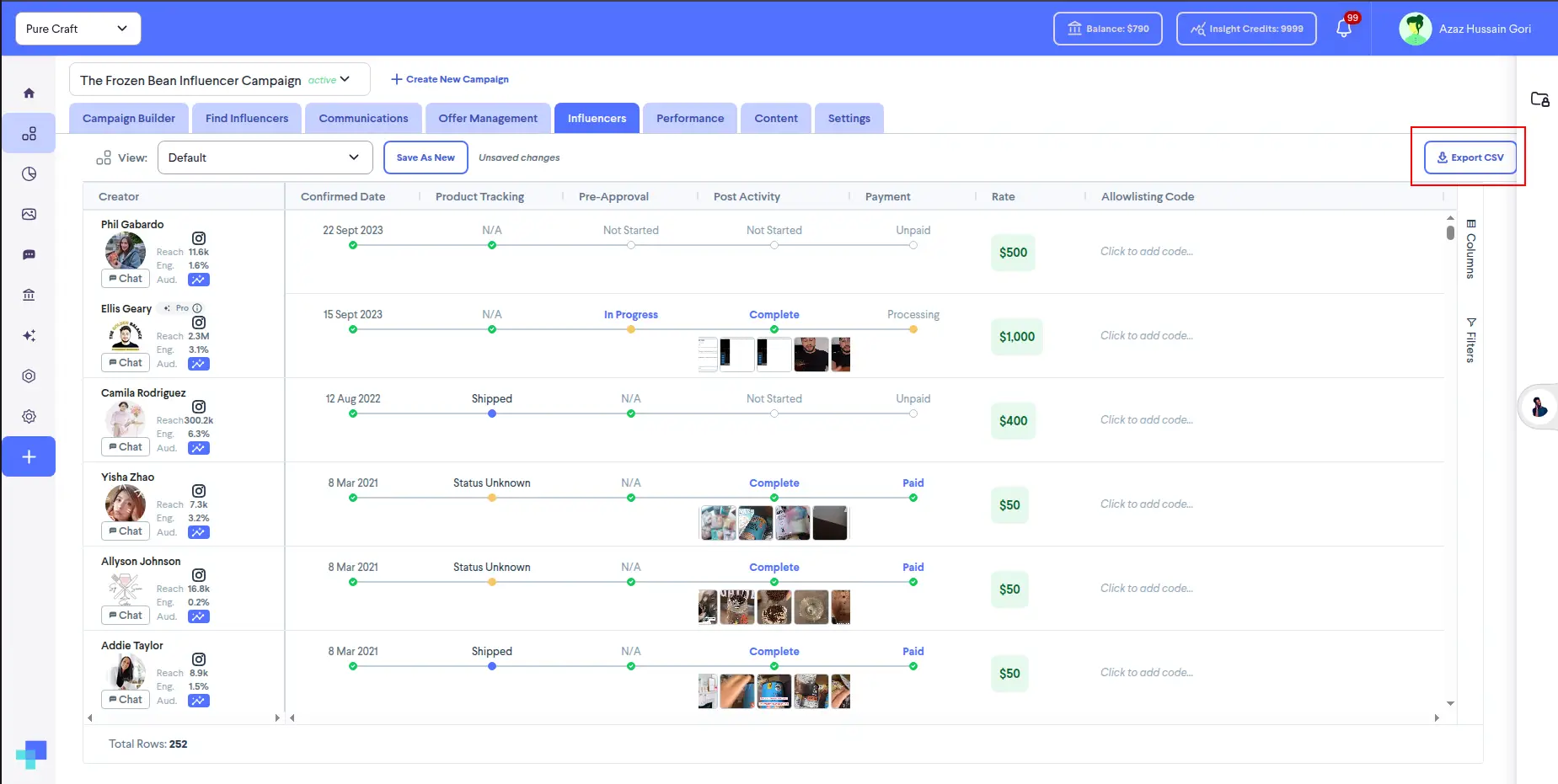
Task: Open Yisha Zhao's audience insight chart icon
Action: (x=199, y=532)
